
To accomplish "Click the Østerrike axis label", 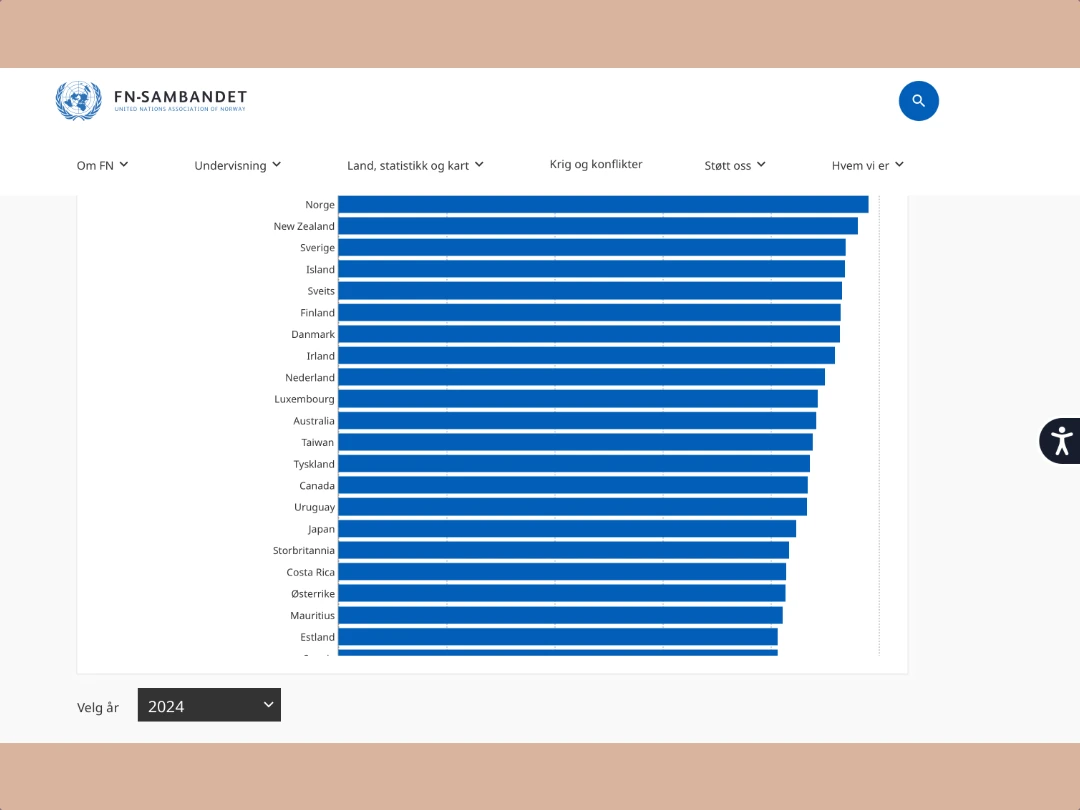I will coord(313,594).
